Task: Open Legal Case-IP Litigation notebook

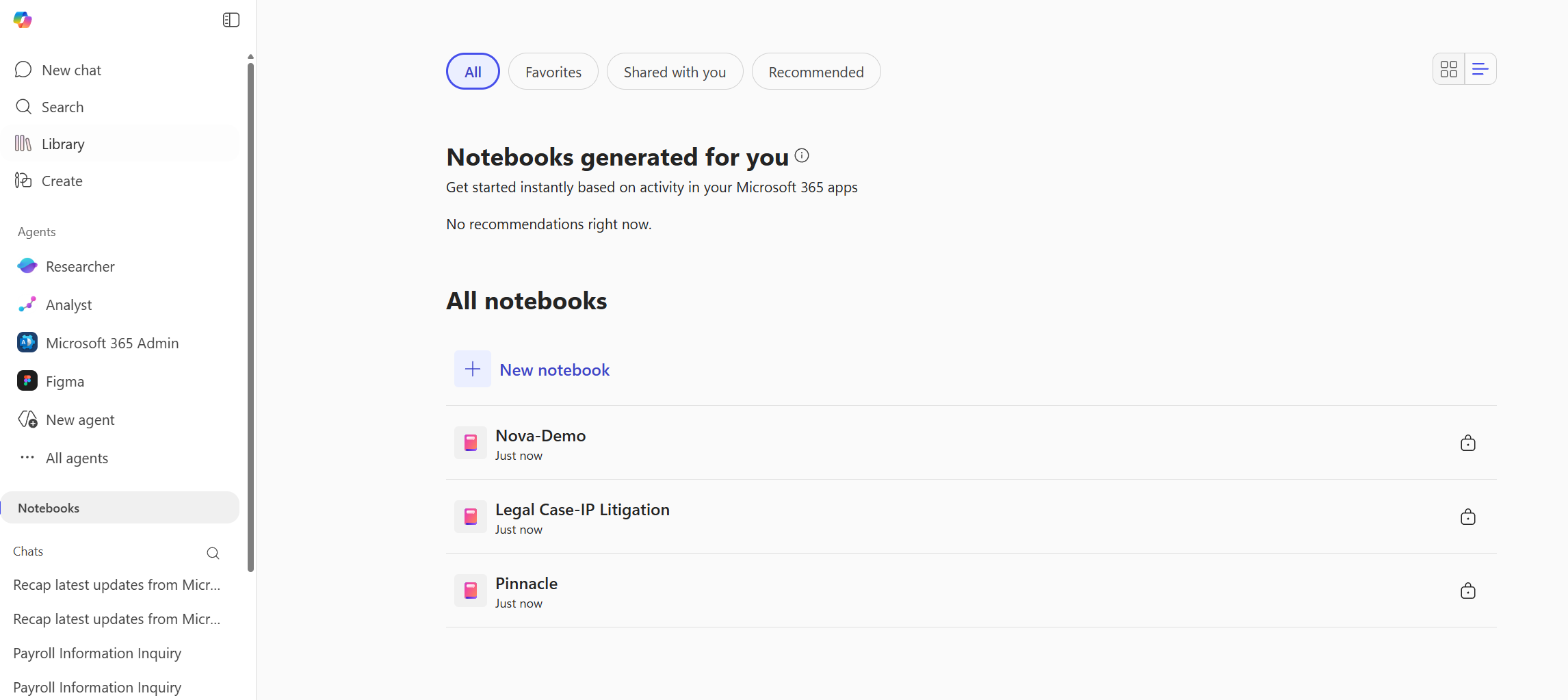Action: pos(582,510)
